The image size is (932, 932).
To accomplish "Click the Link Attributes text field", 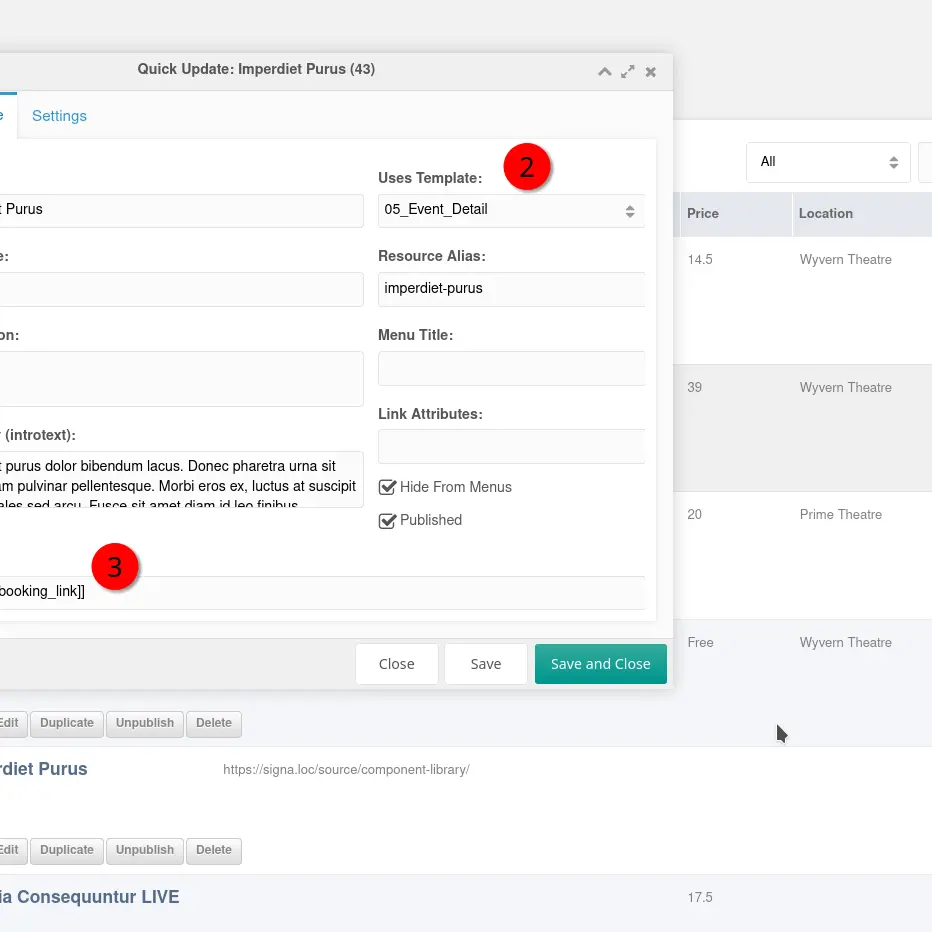I will click(x=510, y=446).
